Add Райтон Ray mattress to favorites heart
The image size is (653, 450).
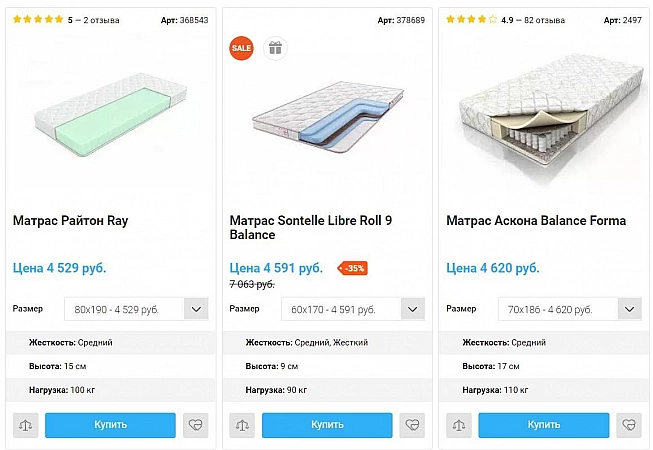point(196,425)
